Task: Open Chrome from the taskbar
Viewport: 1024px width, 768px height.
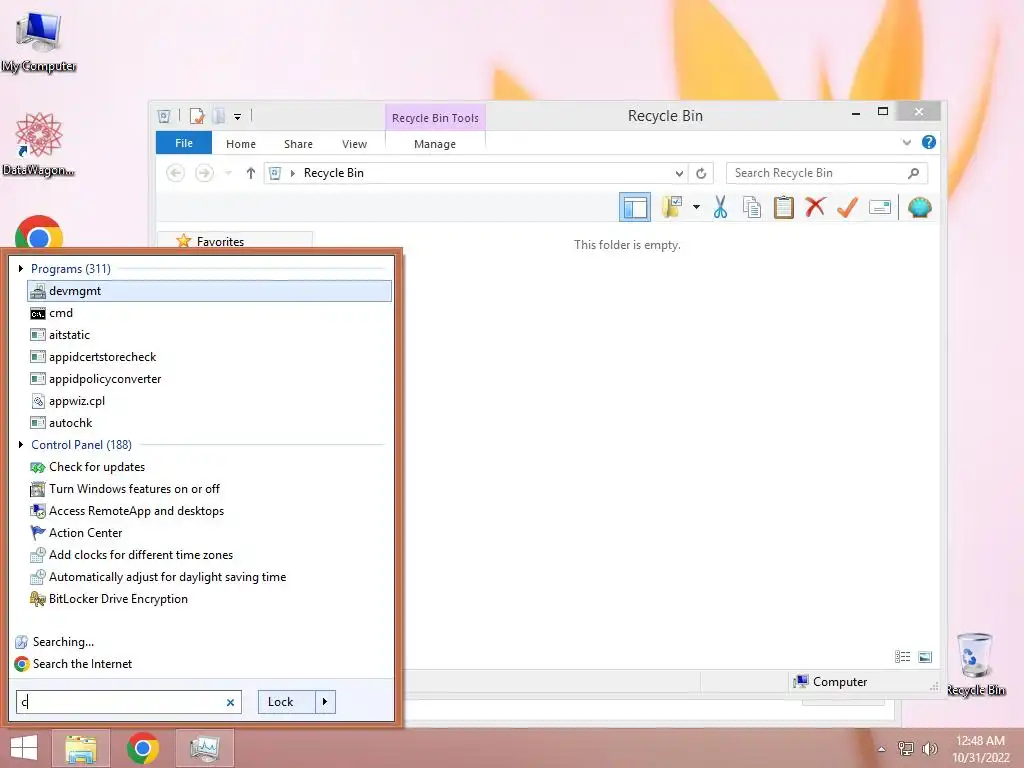Action: (x=142, y=748)
